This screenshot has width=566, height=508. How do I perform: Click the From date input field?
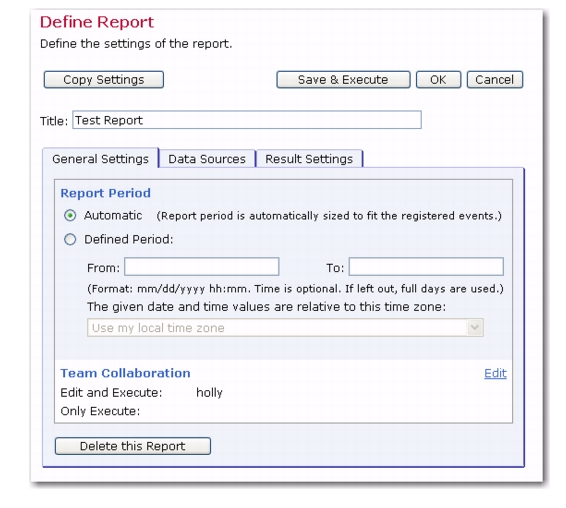click(x=202, y=266)
